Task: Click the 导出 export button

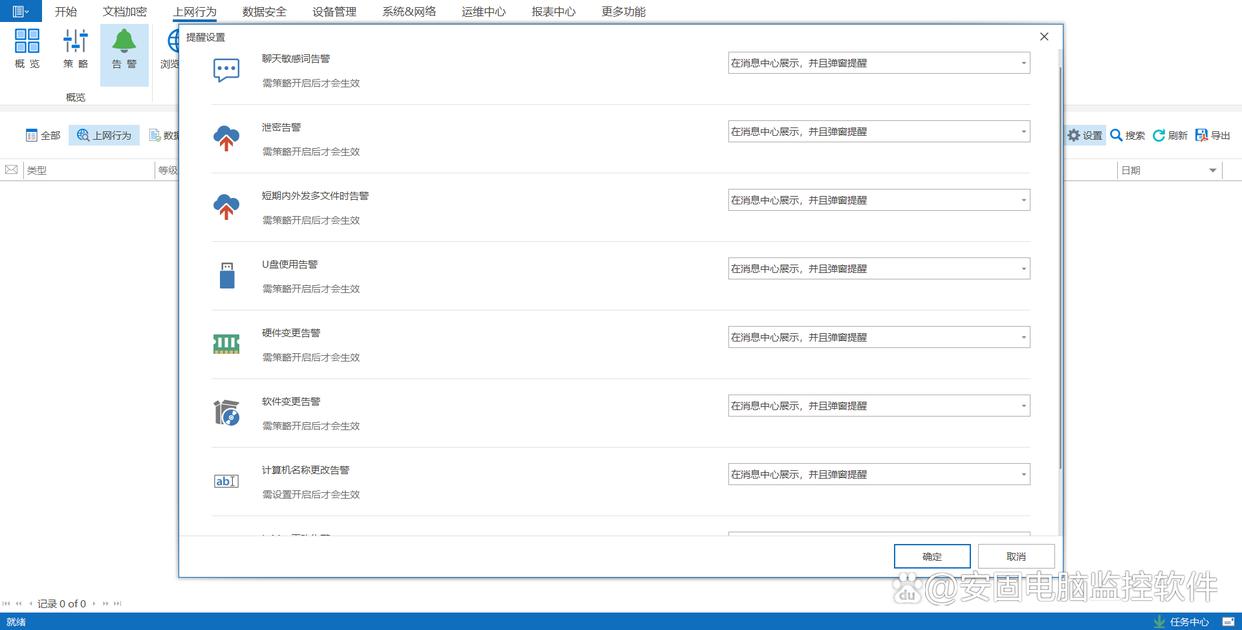Action: point(1213,135)
